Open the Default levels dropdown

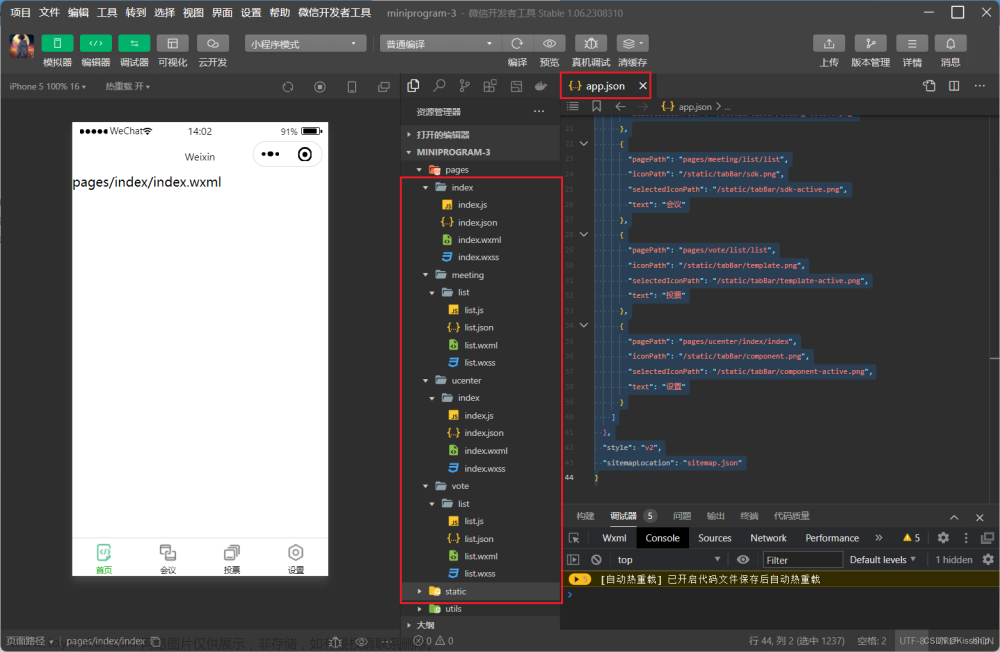[x=882, y=559]
